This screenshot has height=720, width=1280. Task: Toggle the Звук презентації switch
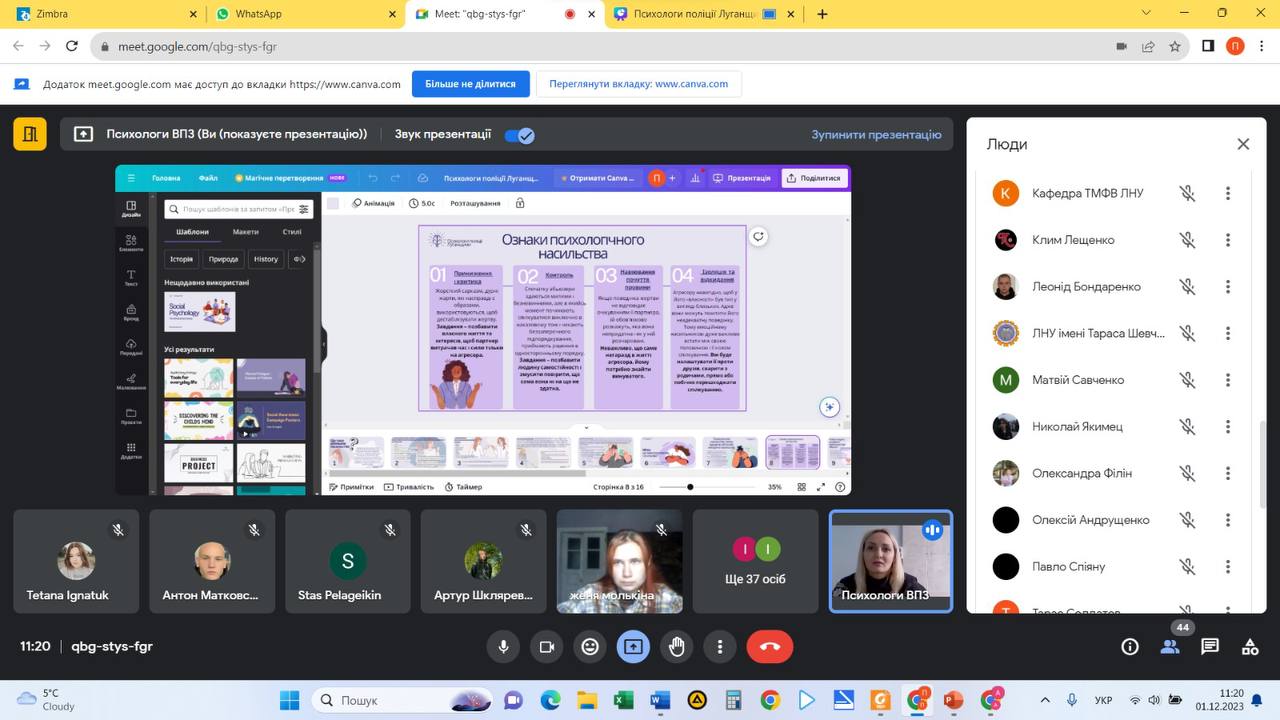pyautogui.click(x=519, y=135)
